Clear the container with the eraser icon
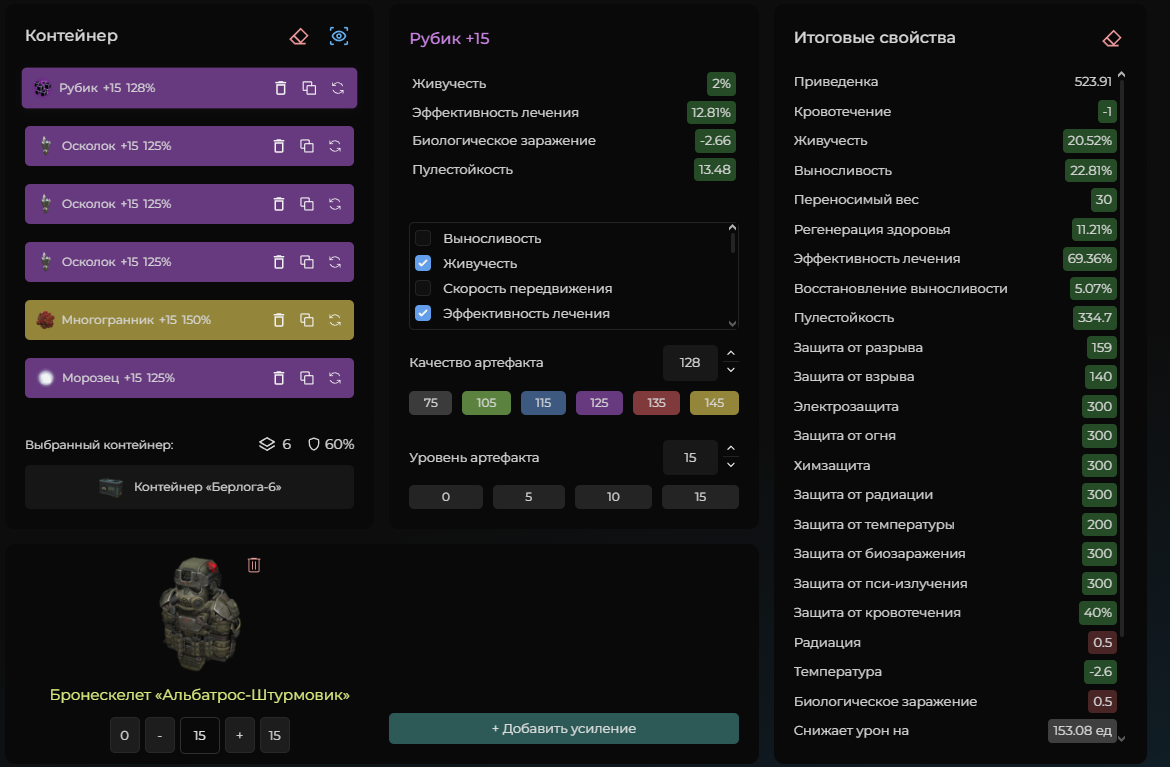The image size is (1170, 767). click(x=298, y=37)
